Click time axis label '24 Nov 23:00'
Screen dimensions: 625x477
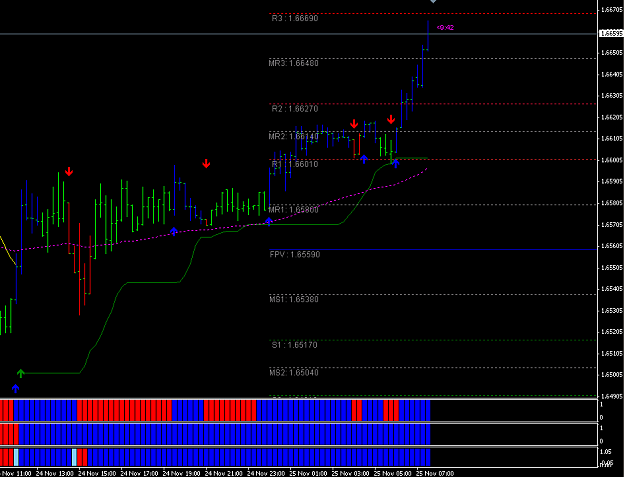266,473
